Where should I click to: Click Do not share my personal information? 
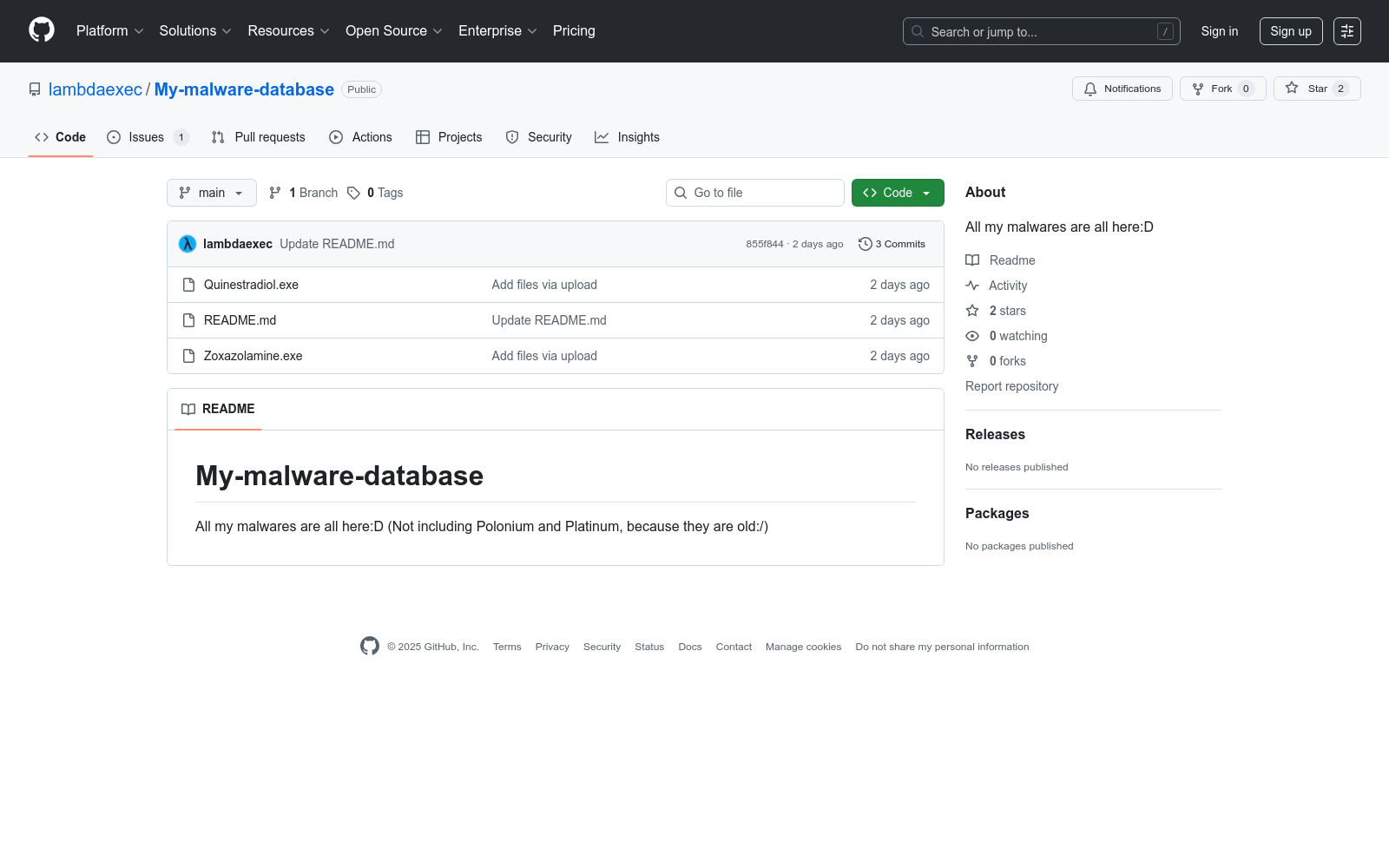(942, 647)
